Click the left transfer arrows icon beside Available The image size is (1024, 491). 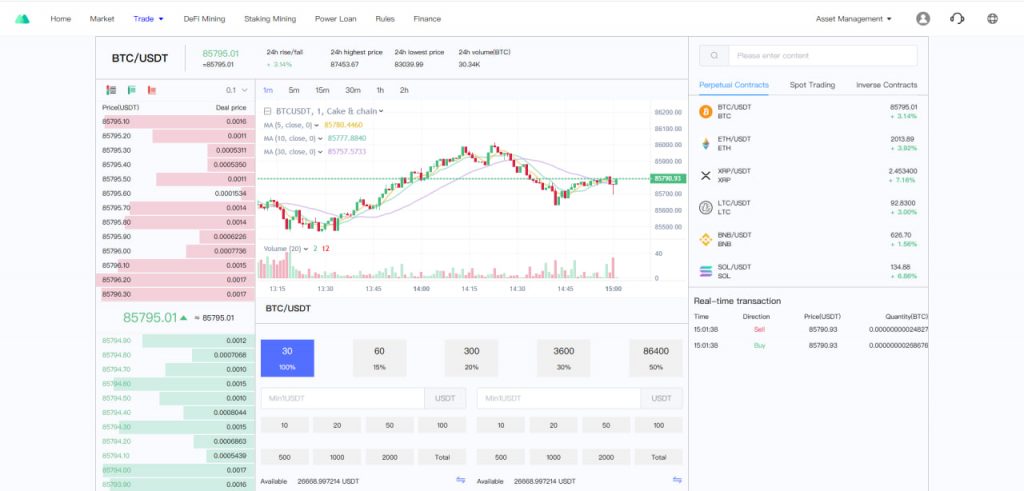click(x=461, y=480)
